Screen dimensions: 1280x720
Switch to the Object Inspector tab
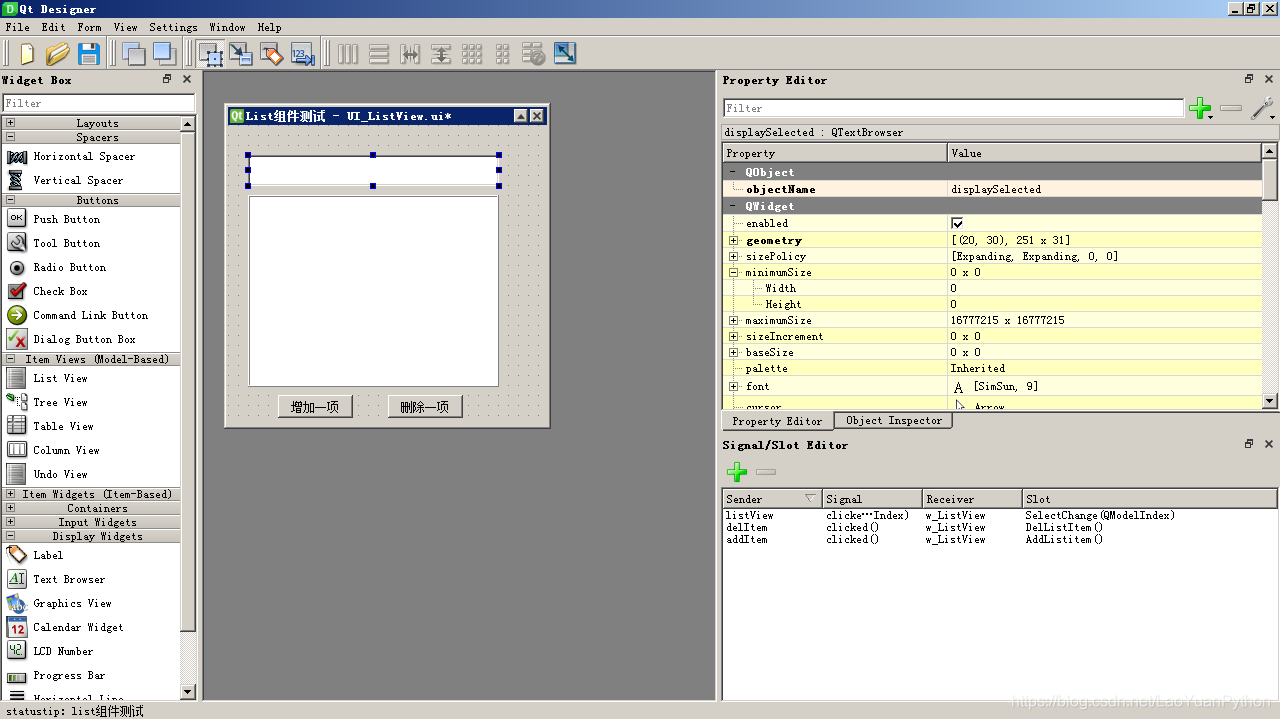[894, 421]
